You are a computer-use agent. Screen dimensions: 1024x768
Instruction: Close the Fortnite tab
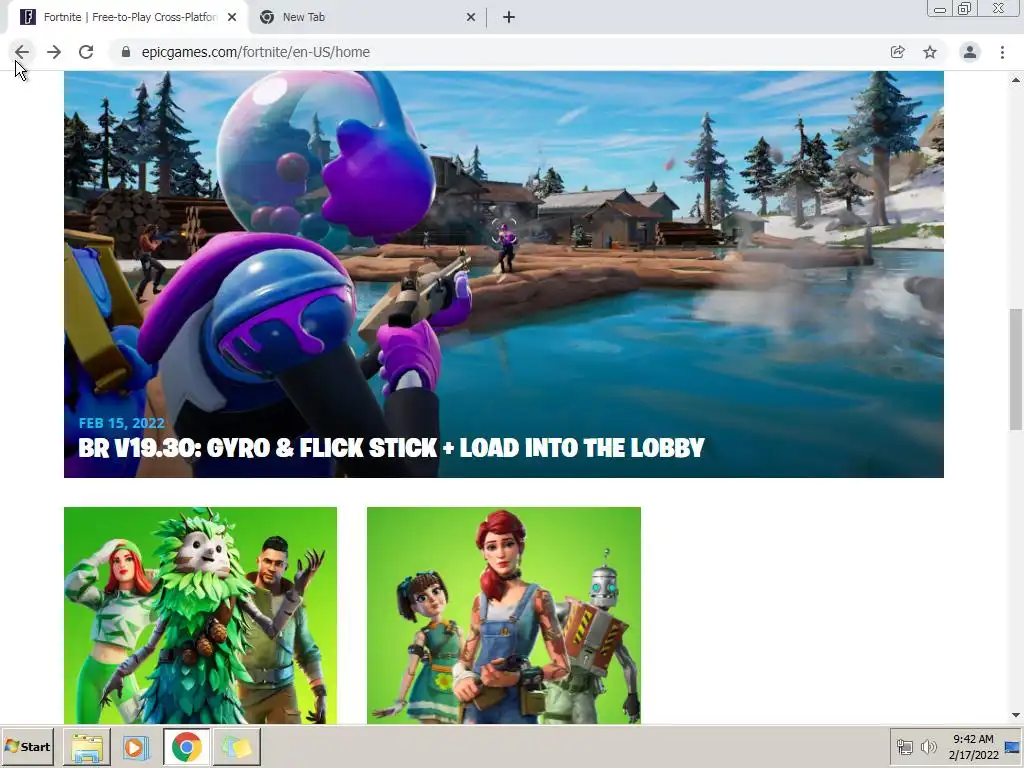pyautogui.click(x=232, y=18)
